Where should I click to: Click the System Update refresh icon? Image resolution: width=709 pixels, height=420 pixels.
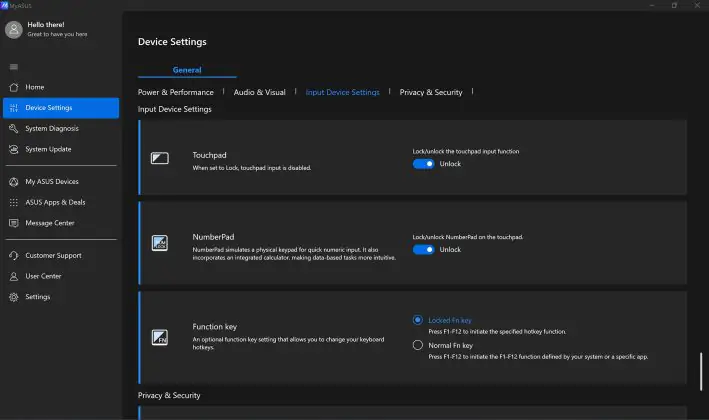14,149
